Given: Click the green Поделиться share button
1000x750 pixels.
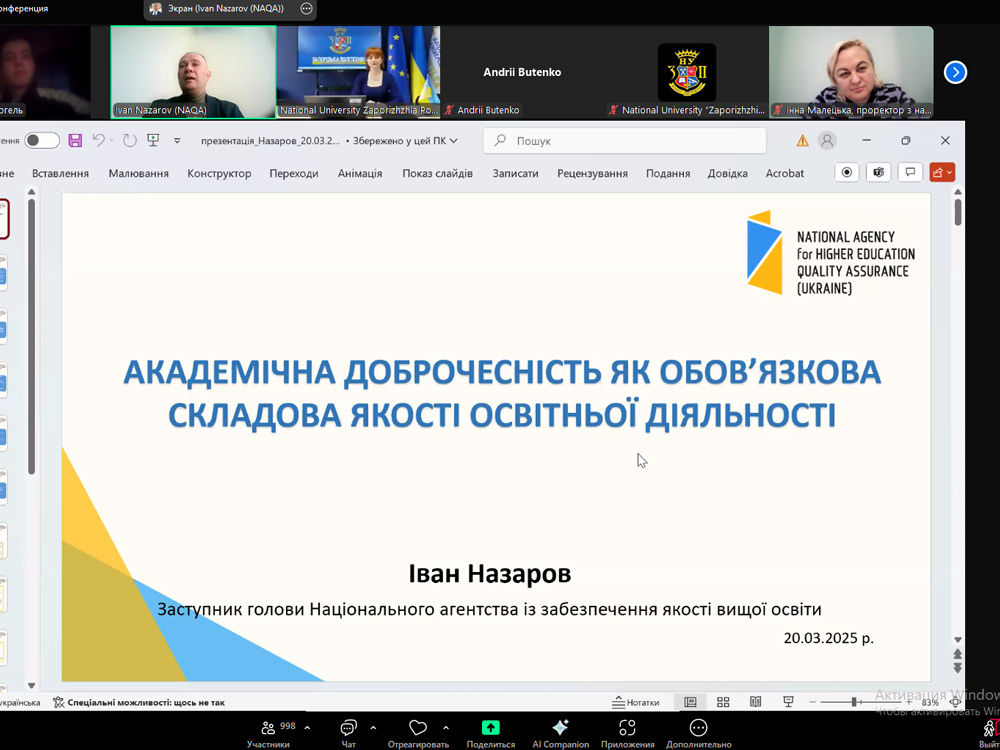Looking at the screenshot, I should [490, 732].
